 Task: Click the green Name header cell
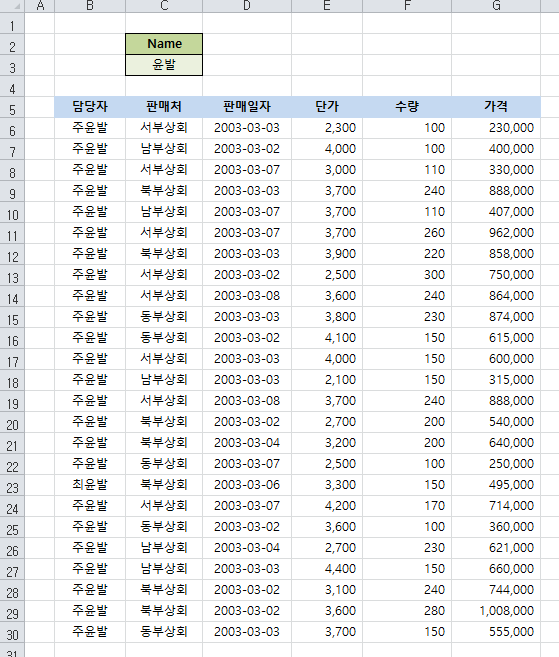click(x=164, y=44)
